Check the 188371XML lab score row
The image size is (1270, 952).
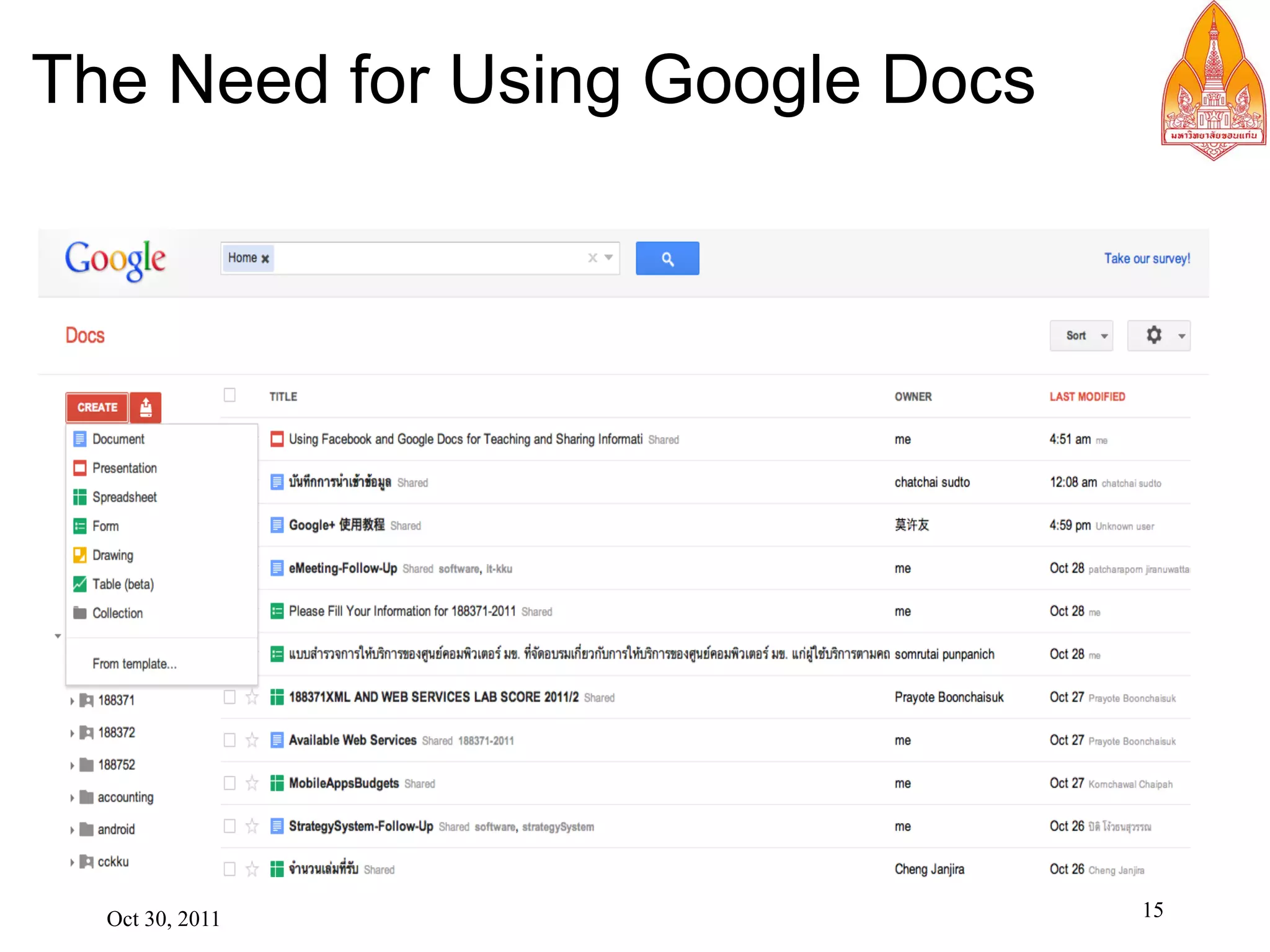pyautogui.click(x=229, y=697)
